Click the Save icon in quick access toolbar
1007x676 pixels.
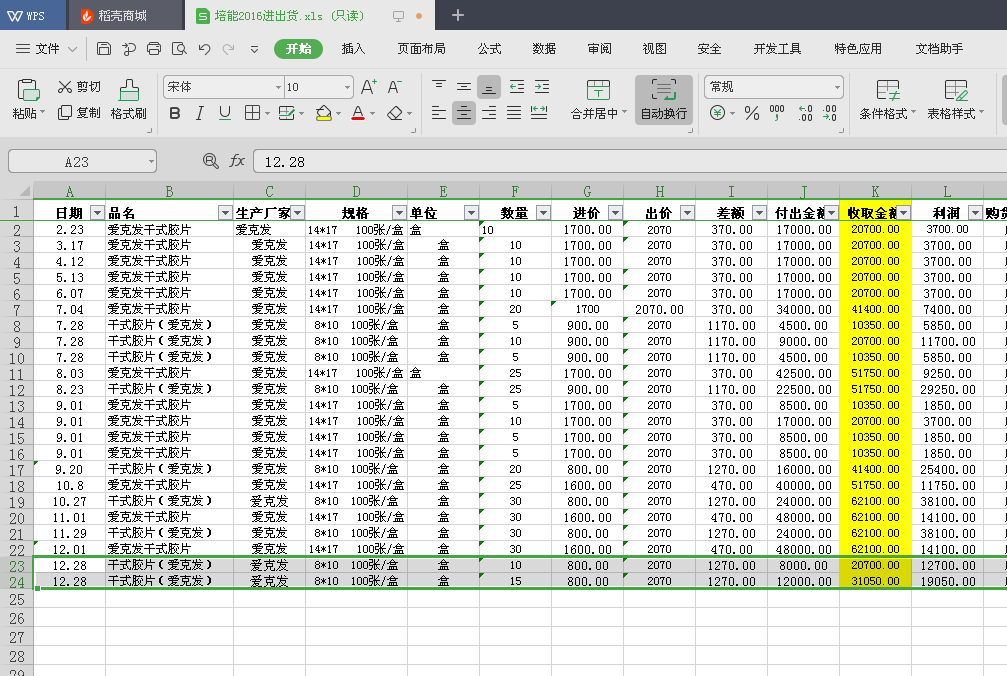point(104,48)
